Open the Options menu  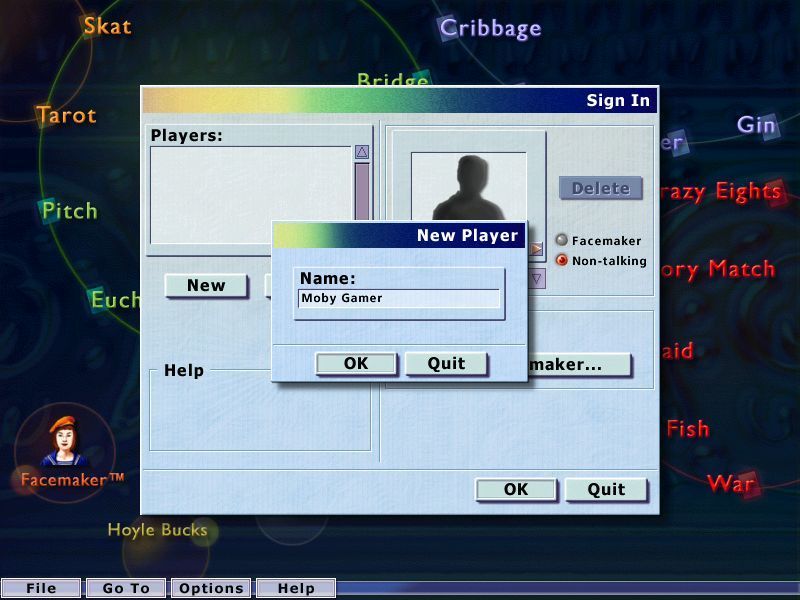[211, 588]
